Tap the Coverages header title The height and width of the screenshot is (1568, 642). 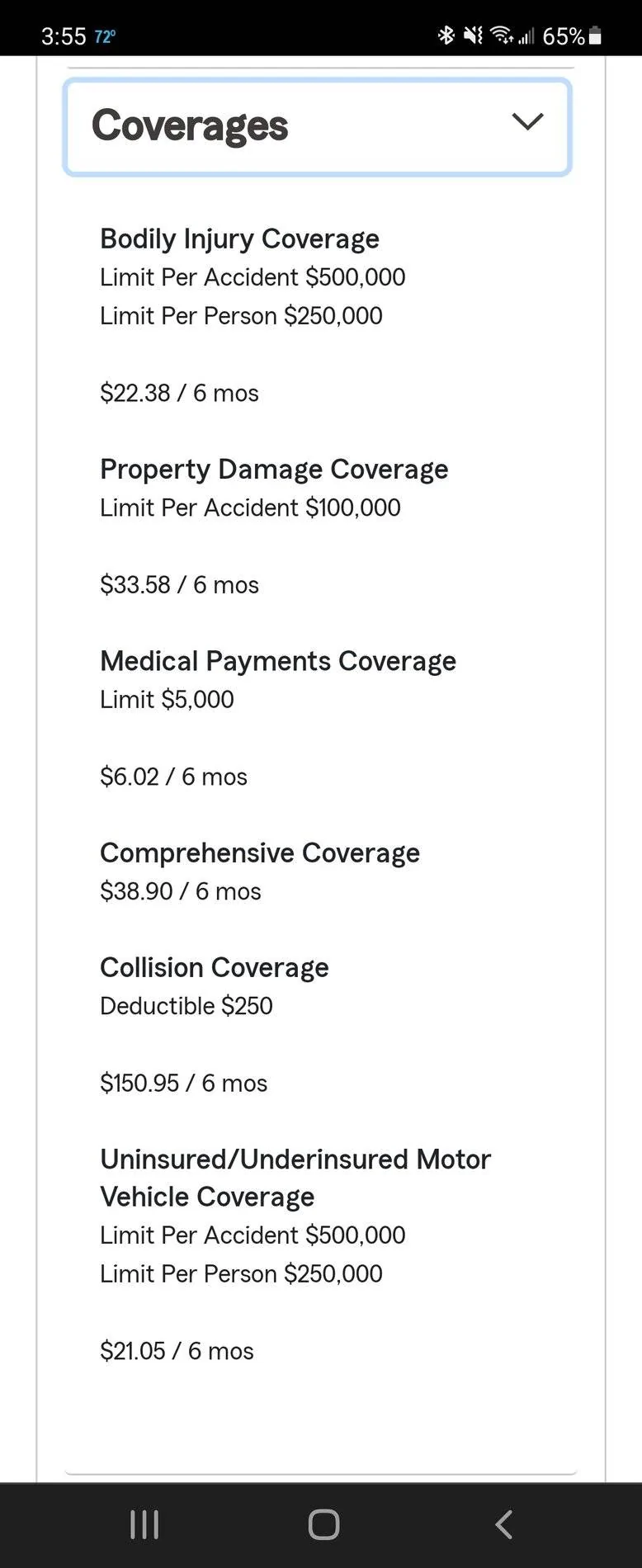tap(190, 126)
